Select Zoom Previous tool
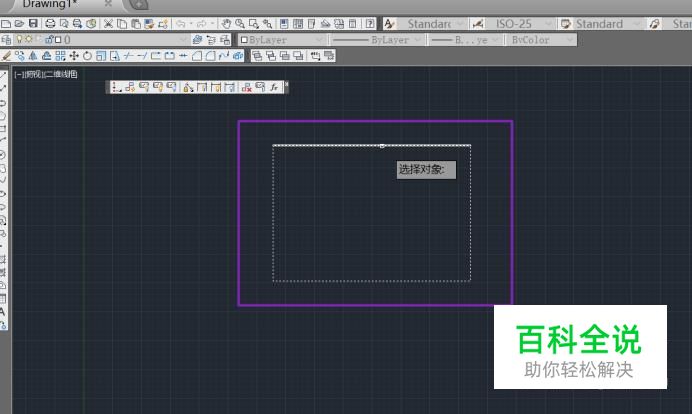This screenshot has height=414, width=692. tap(267, 24)
